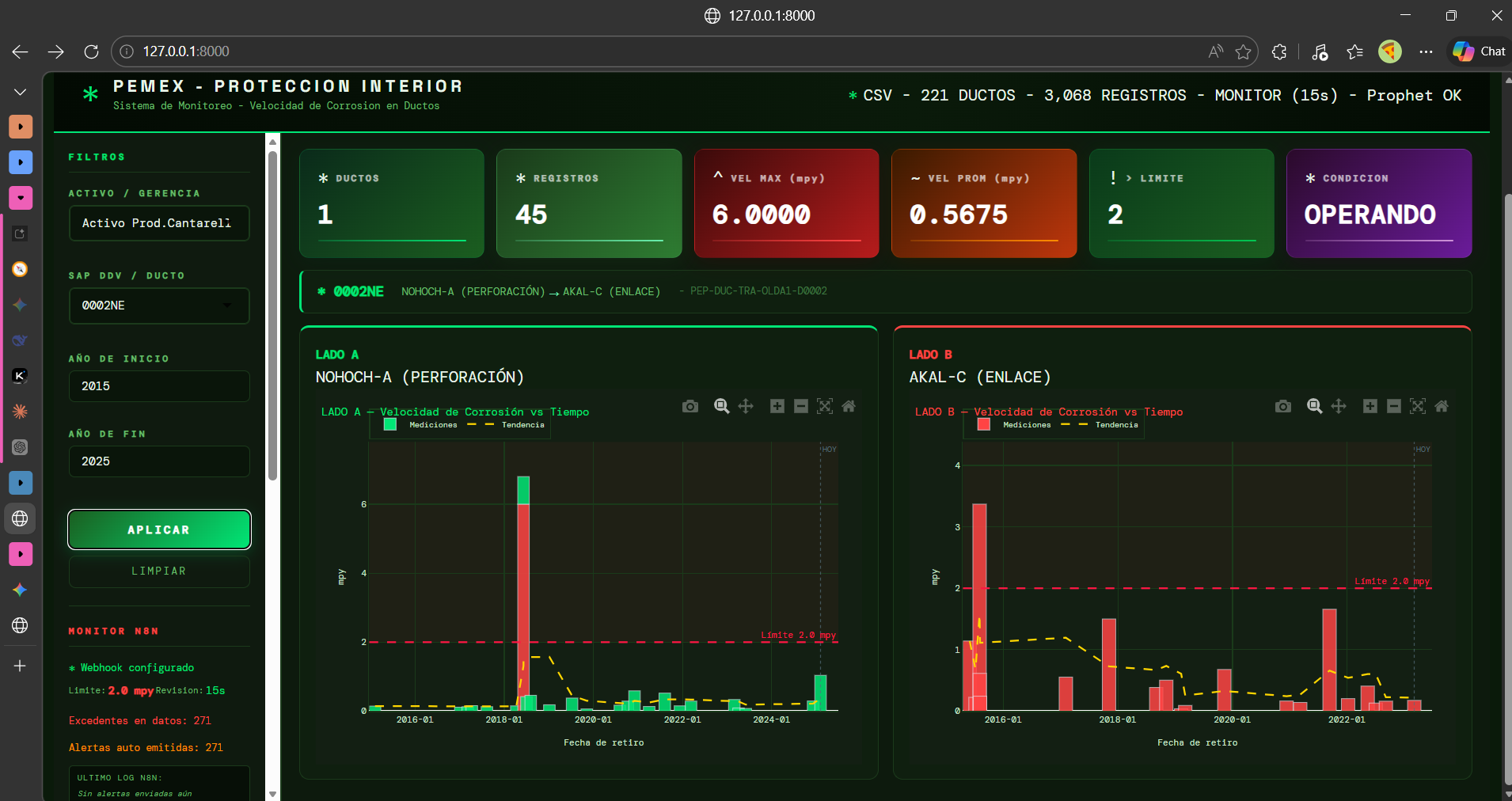
Task: Switch to the black K icon tab
Action: click(21, 376)
